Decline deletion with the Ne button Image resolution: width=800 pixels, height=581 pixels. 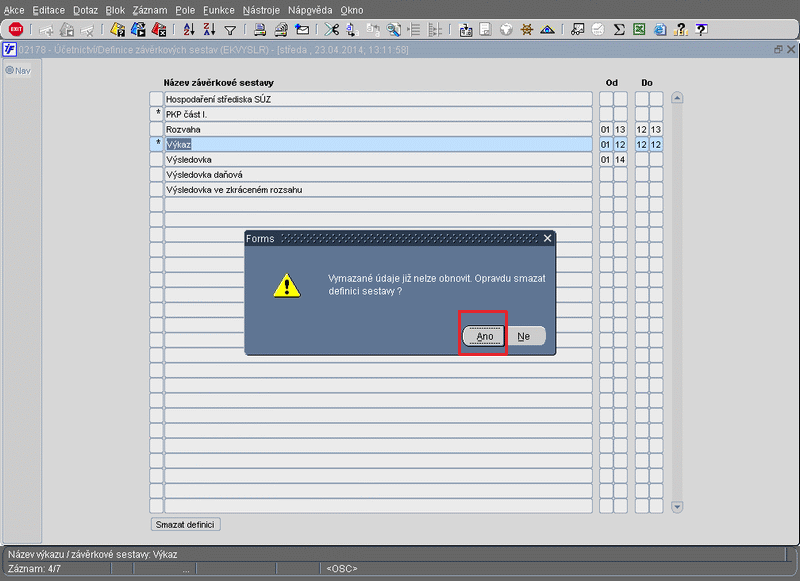pos(524,336)
